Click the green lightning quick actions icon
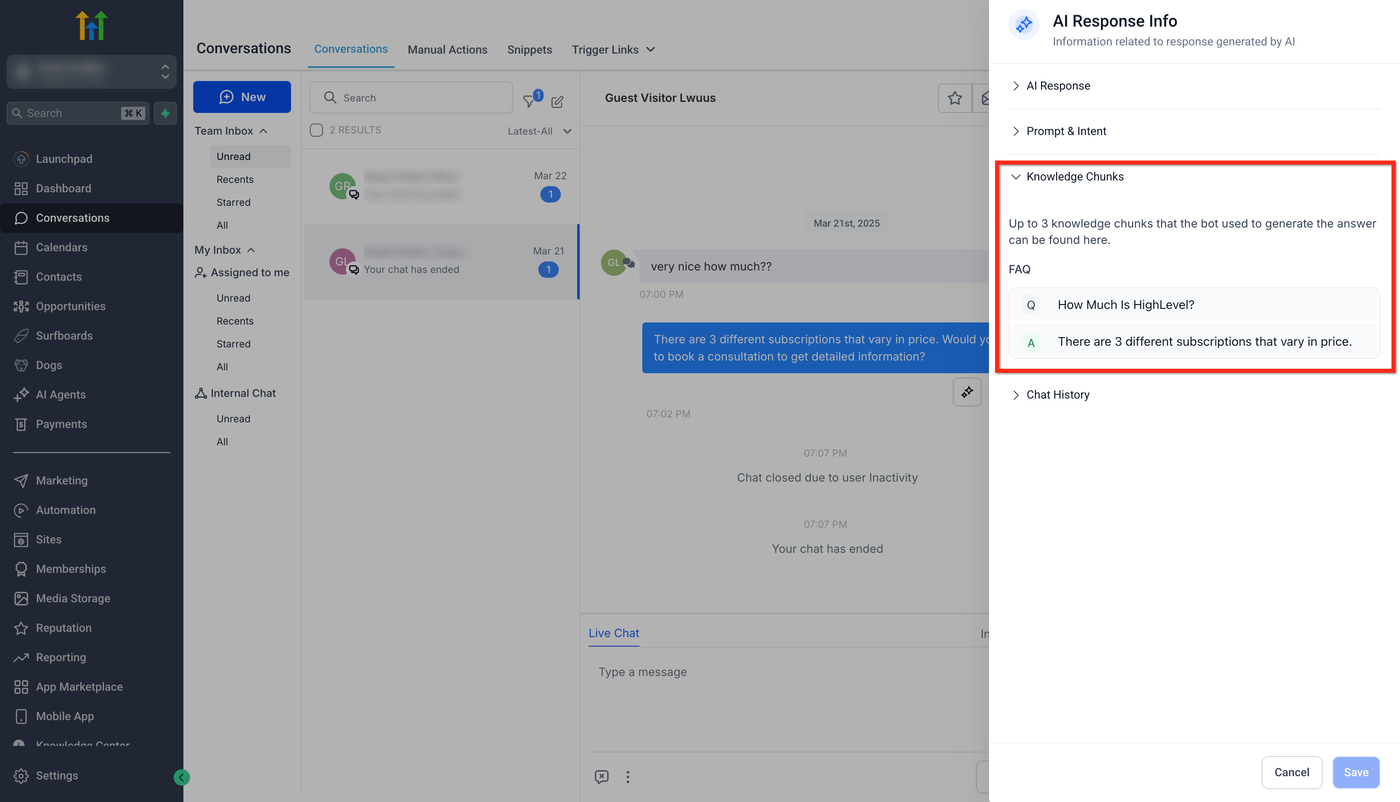The width and height of the screenshot is (1400, 802). click(166, 113)
